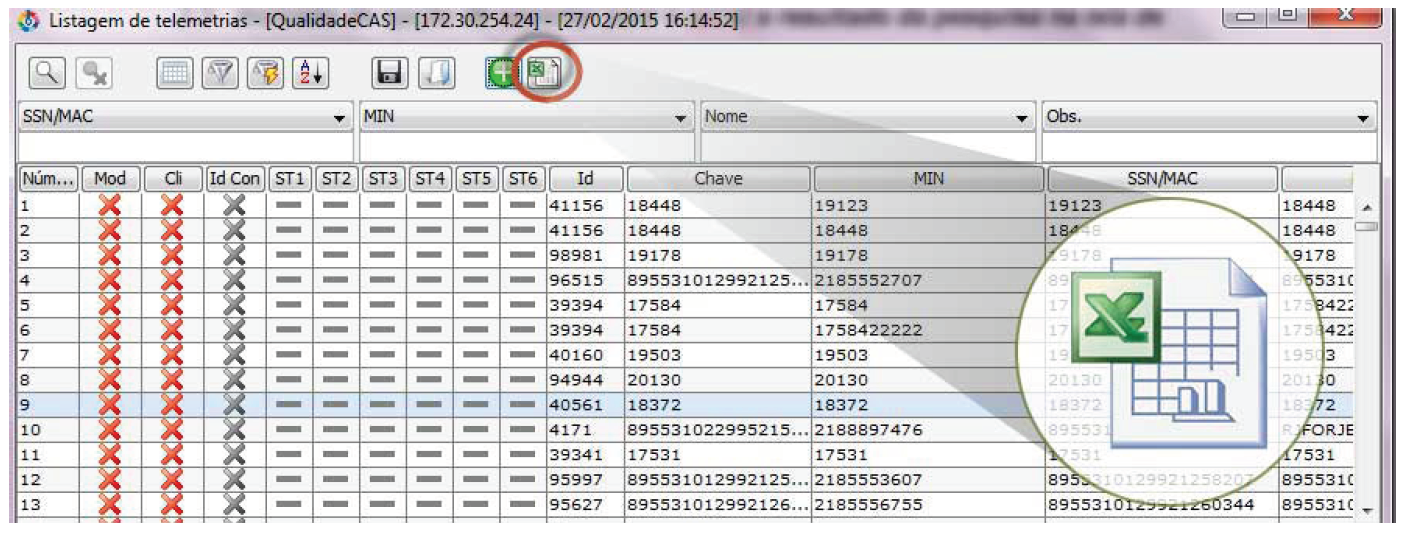Screen dimensions: 1404x539
Task: Add entry with the green plus icon
Action: click(x=503, y=73)
